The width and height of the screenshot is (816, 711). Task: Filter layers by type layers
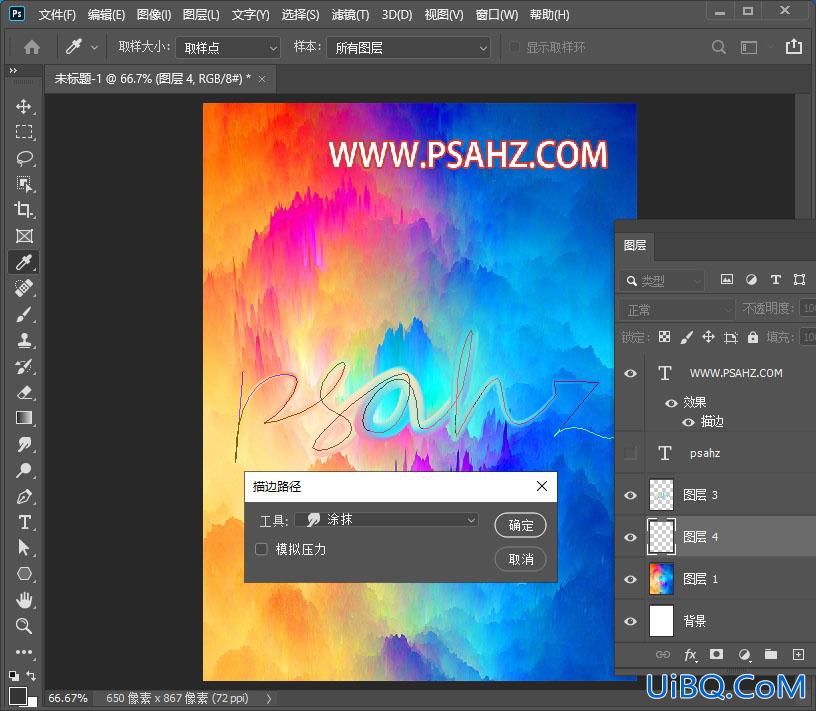[775, 280]
